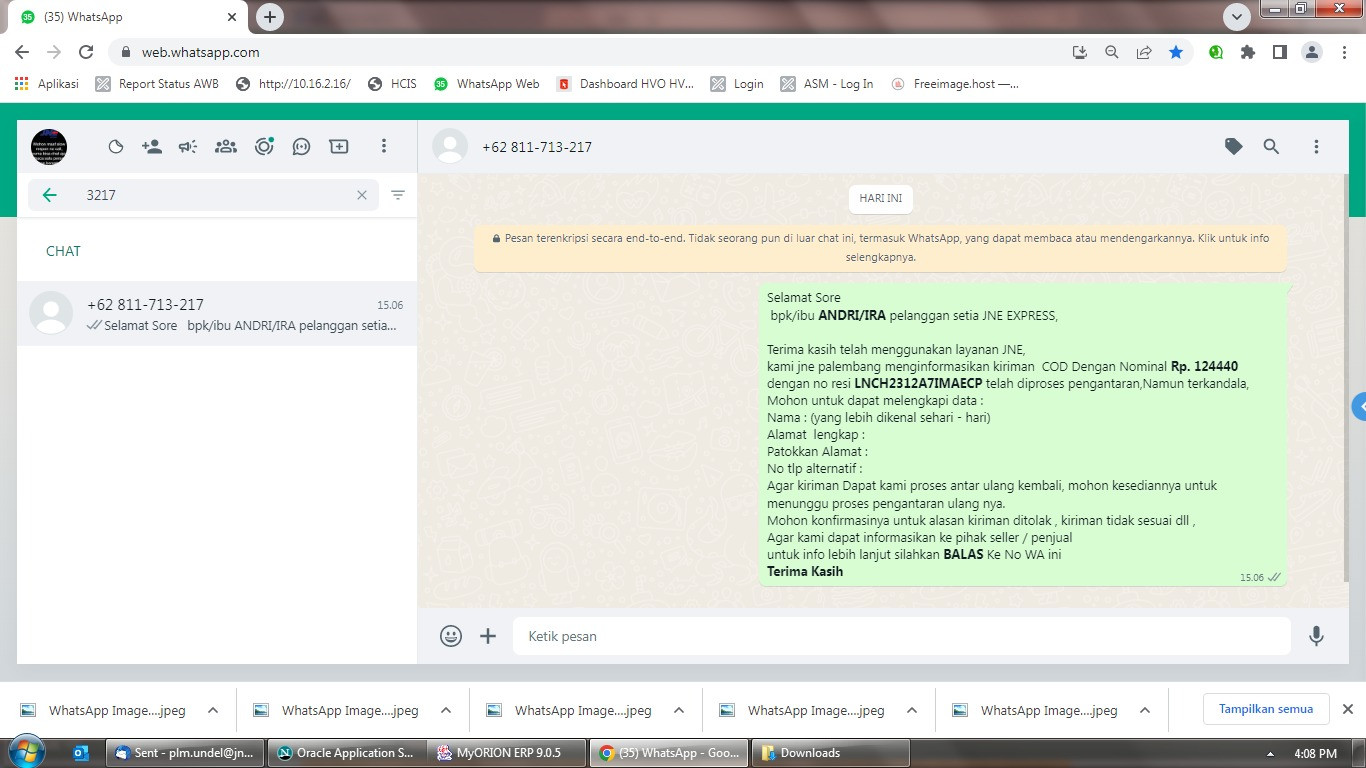The width and height of the screenshot is (1366, 768).
Task: Go back in browser history
Action: coord(22,52)
